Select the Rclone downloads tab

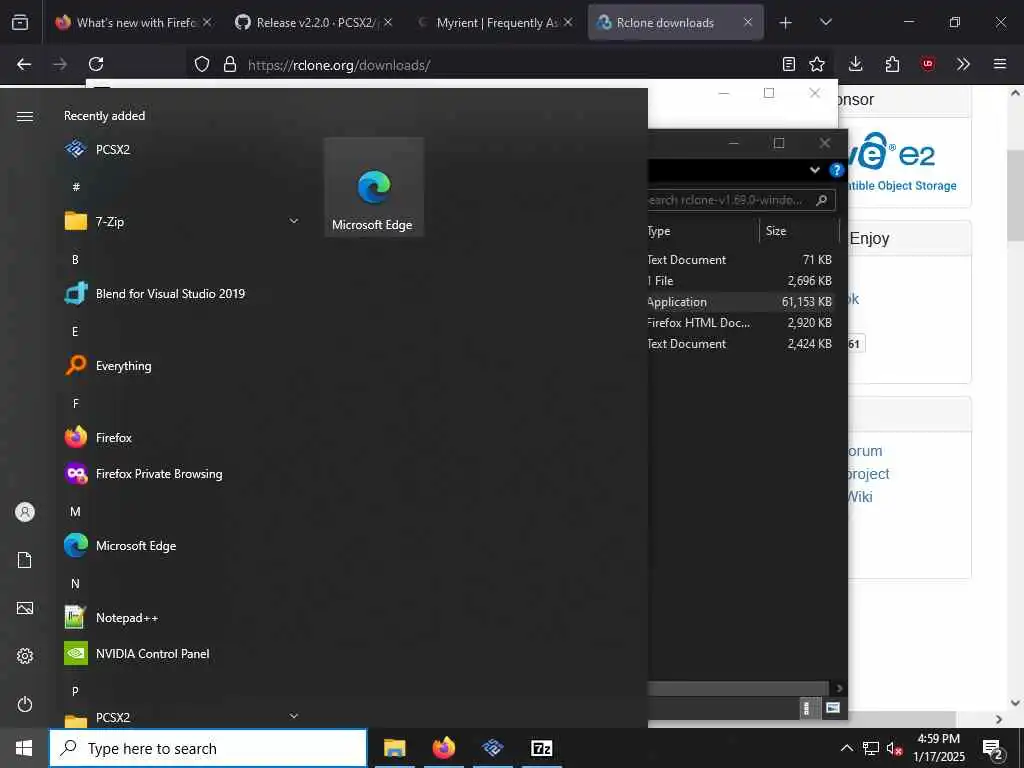pos(675,22)
